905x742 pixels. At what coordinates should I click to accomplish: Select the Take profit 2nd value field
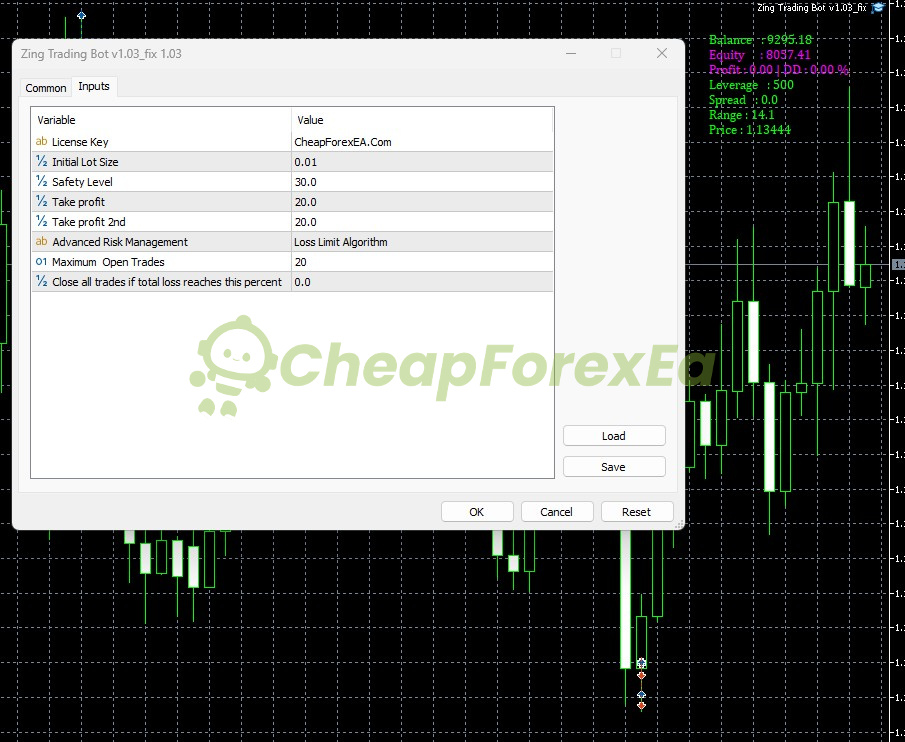pos(422,222)
